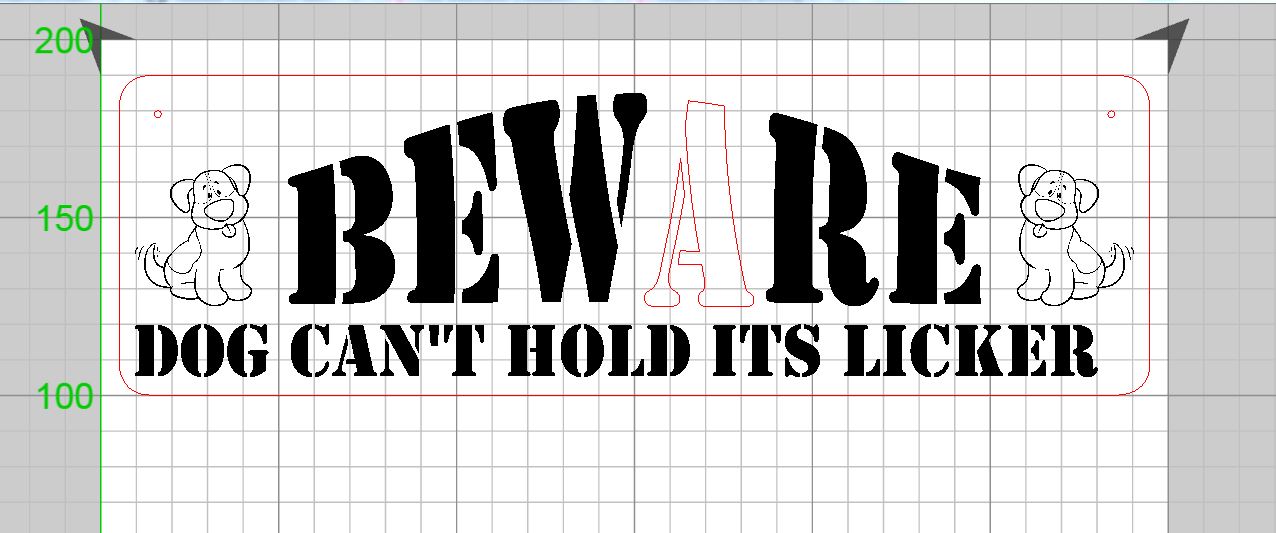The height and width of the screenshot is (533, 1276).
Task: Select the letter B in BEWARE
Action: pyautogui.click(x=343, y=229)
